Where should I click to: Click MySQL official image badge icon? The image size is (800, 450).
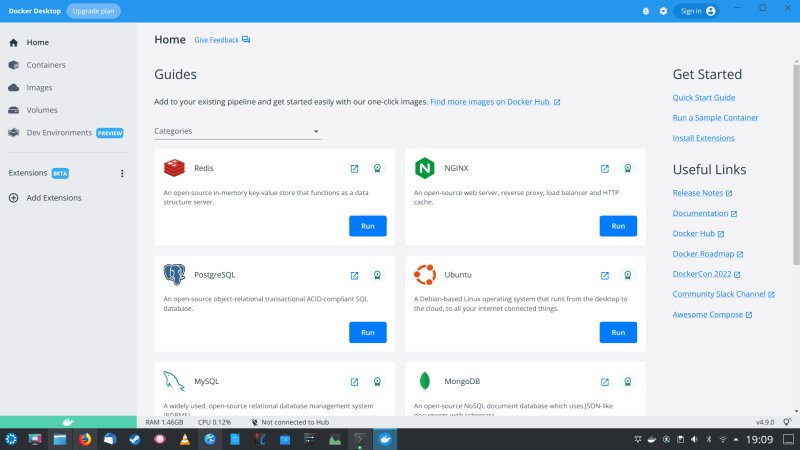377,382
